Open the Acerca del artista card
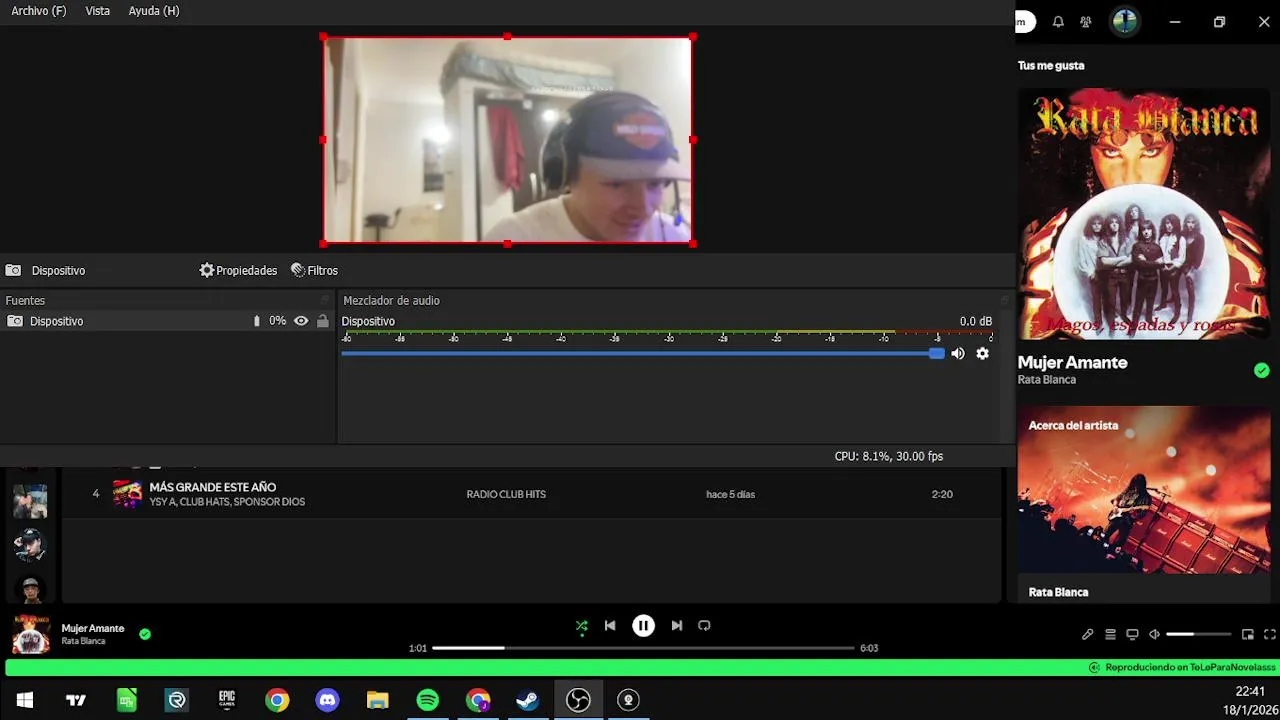Screen dimensions: 1280x720 [1144, 504]
